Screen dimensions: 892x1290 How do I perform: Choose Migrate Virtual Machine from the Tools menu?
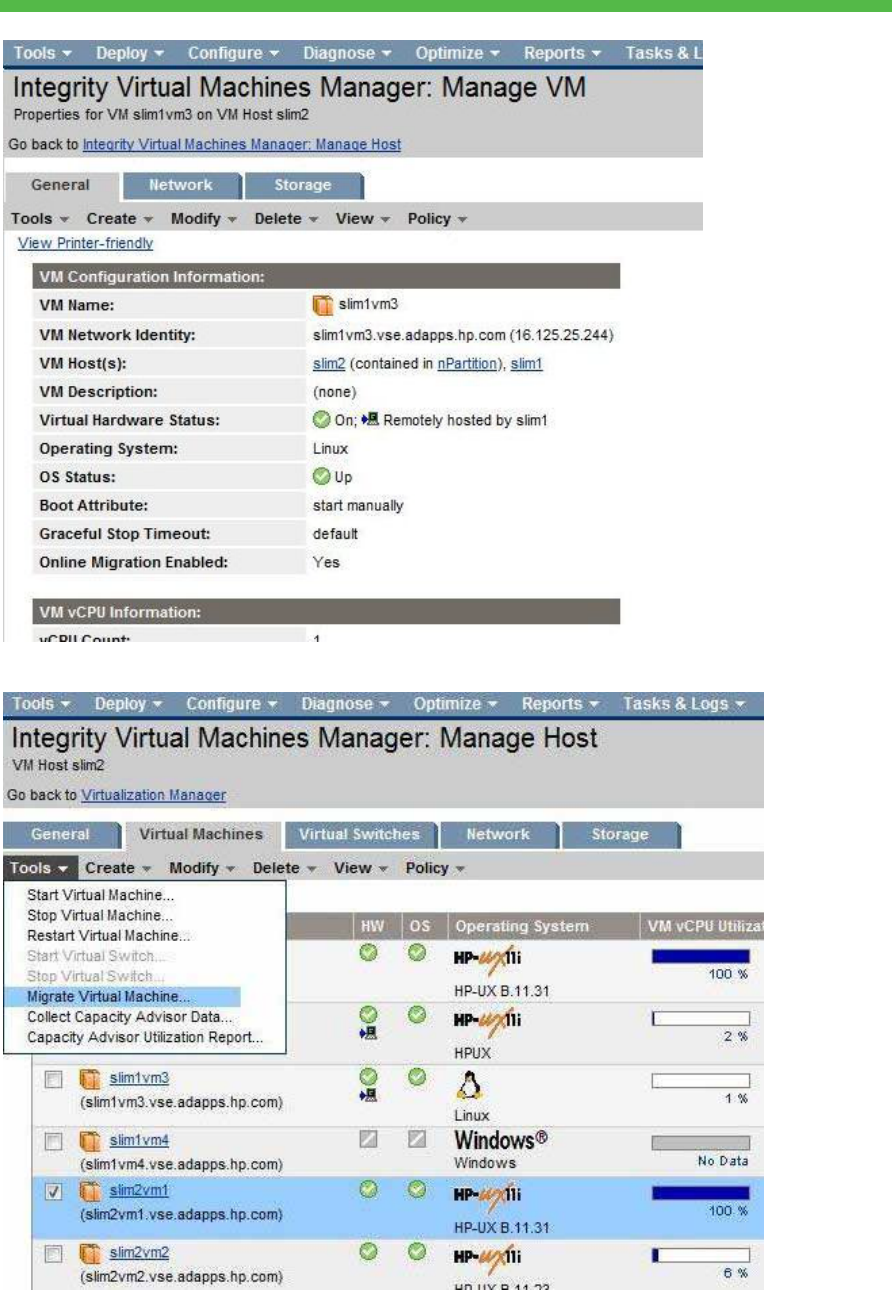pyautogui.click(x=108, y=997)
